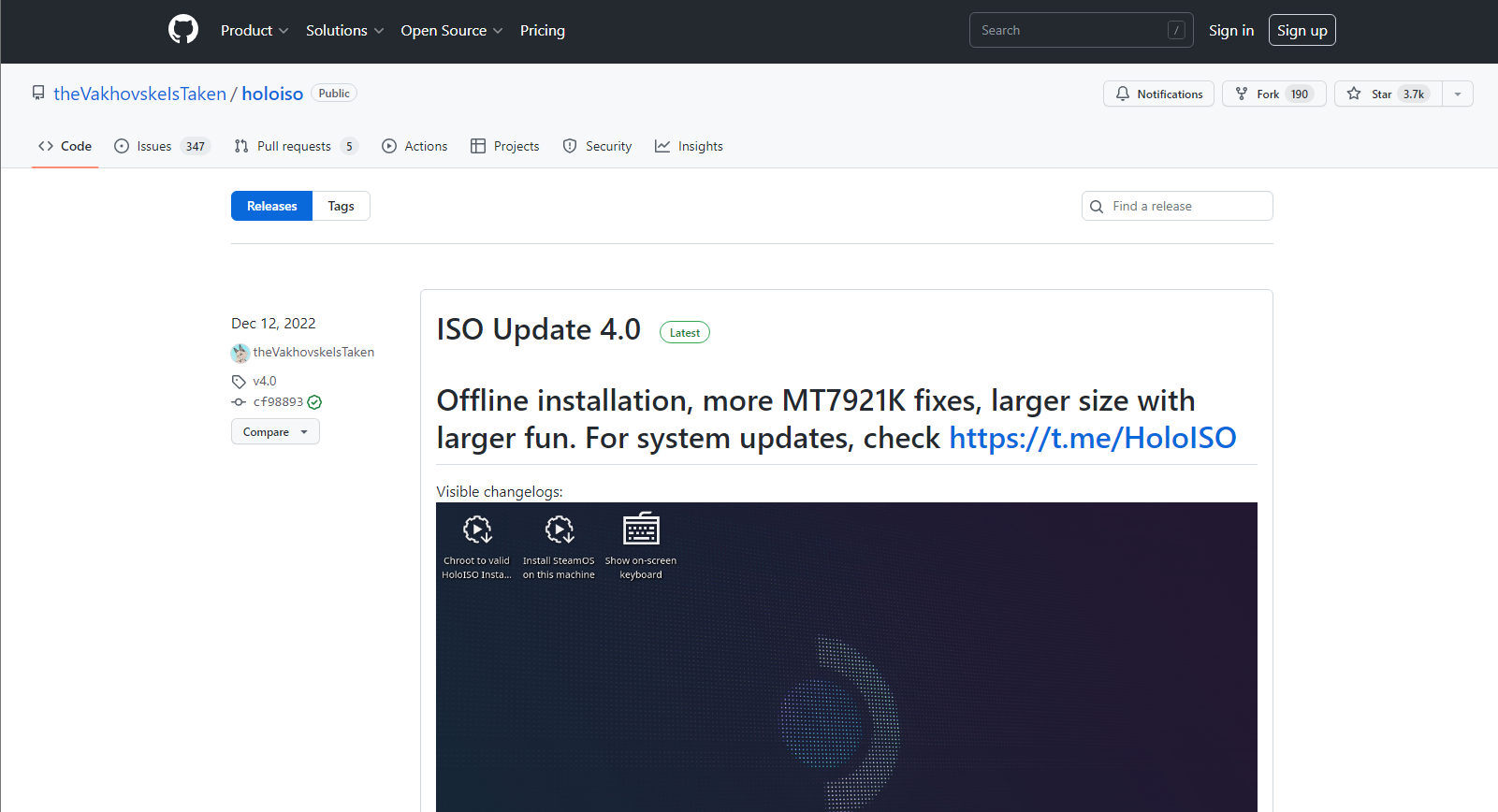The width and height of the screenshot is (1498, 812).
Task: Open the Pricing page
Action: coord(543,30)
